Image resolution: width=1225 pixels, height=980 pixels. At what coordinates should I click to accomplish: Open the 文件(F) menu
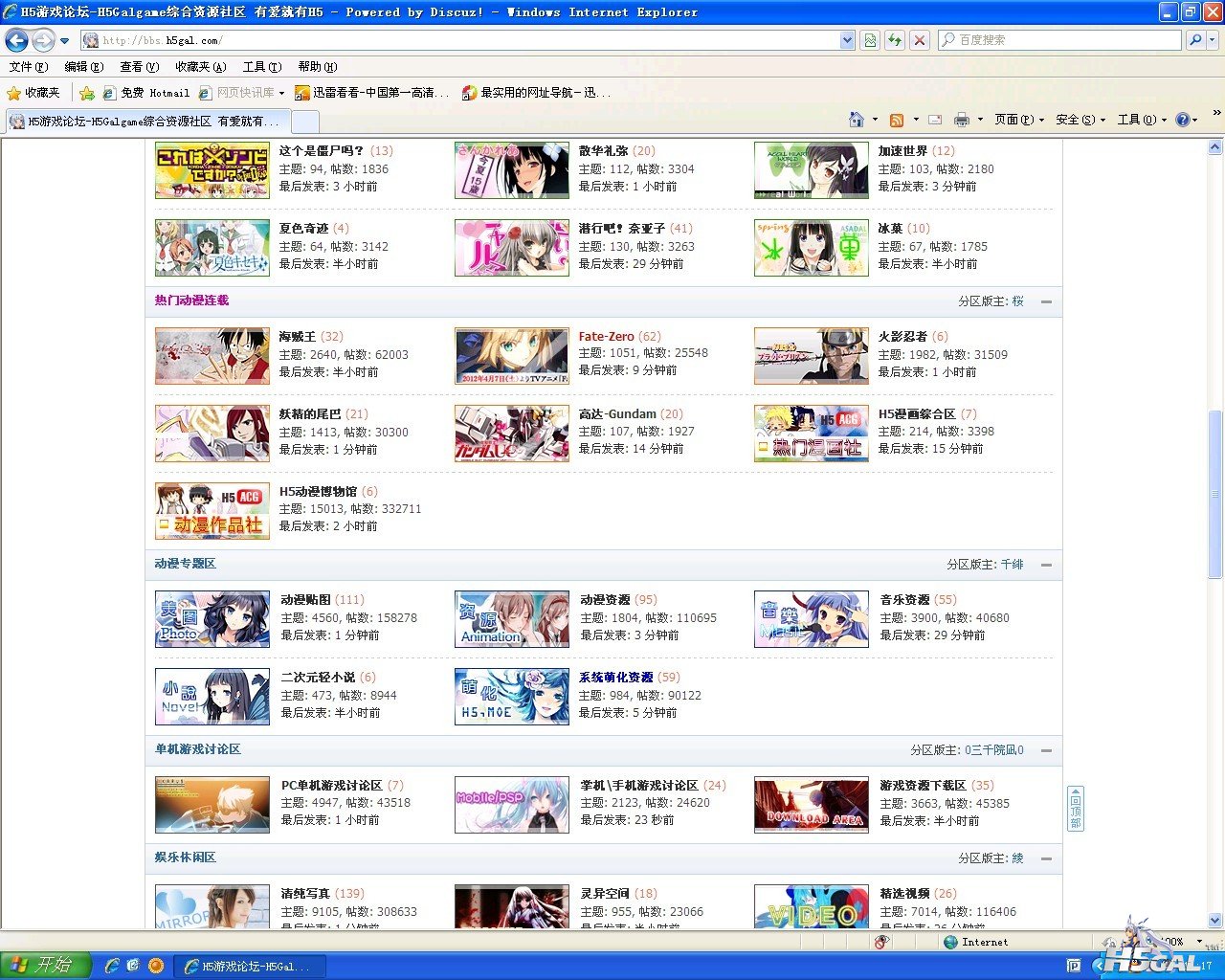[x=28, y=67]
